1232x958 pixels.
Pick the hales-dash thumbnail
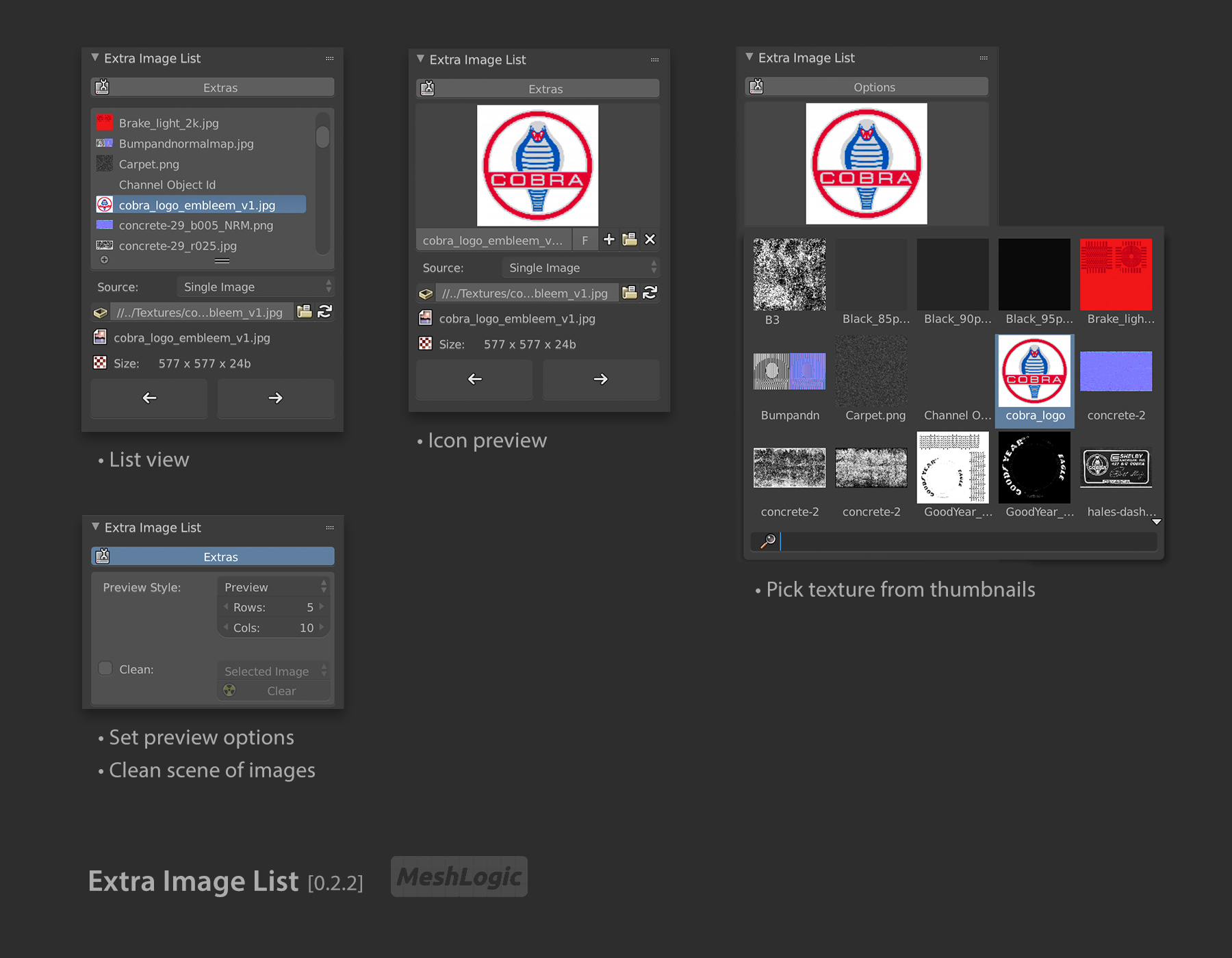(x=1116, y=476)
